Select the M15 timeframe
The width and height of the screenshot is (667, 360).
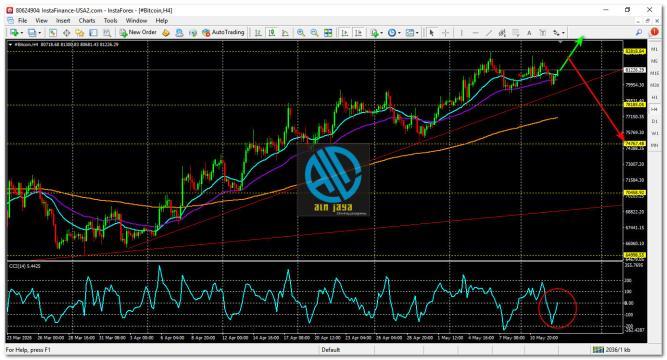coord(655,74)
